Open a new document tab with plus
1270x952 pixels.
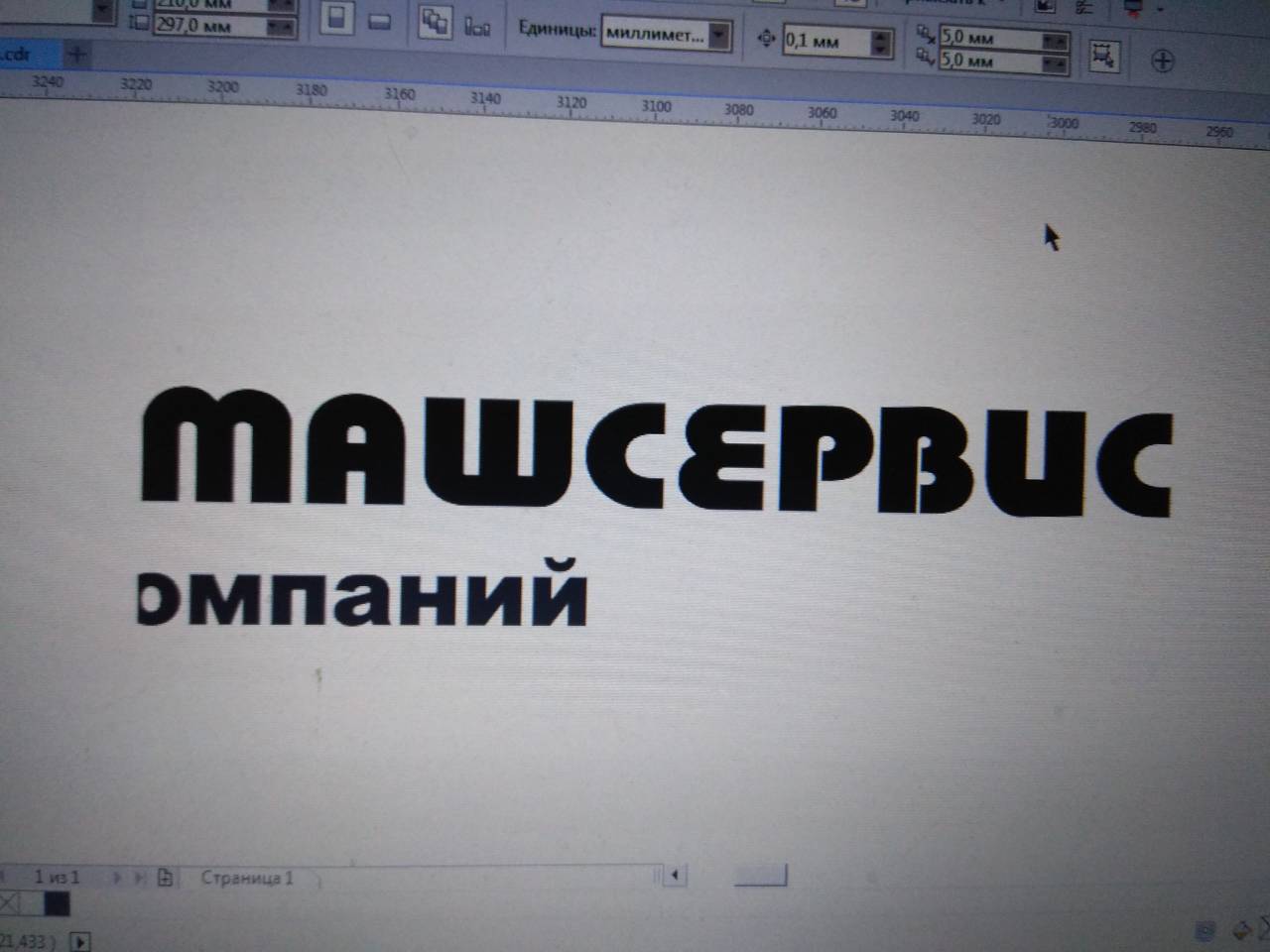(x=77, y=54)
